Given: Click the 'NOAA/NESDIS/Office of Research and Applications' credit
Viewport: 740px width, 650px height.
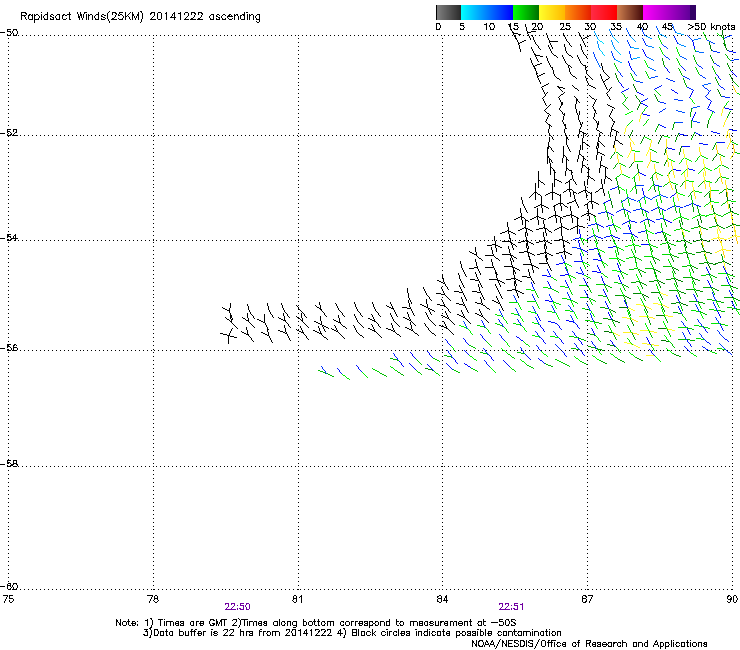Looking at the screenshot, I should coord(589,644).
